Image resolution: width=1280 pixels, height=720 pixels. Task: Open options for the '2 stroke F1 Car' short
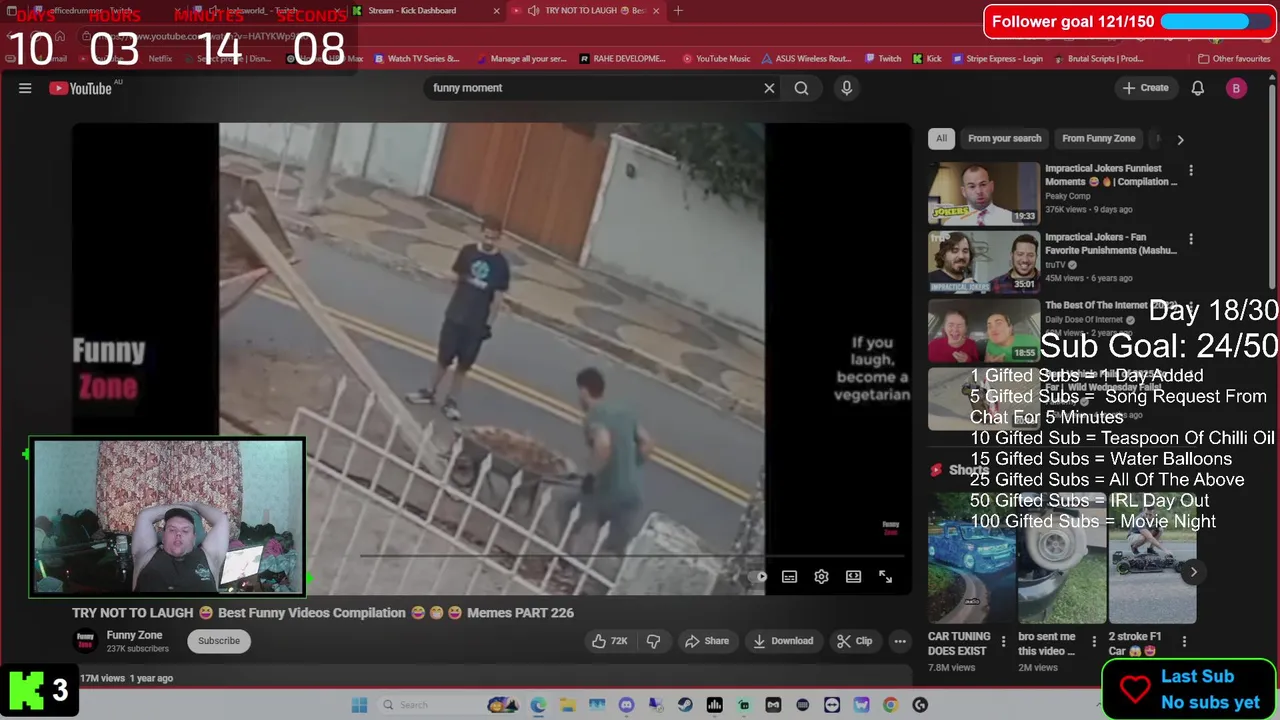click(x=1184, y=642)
